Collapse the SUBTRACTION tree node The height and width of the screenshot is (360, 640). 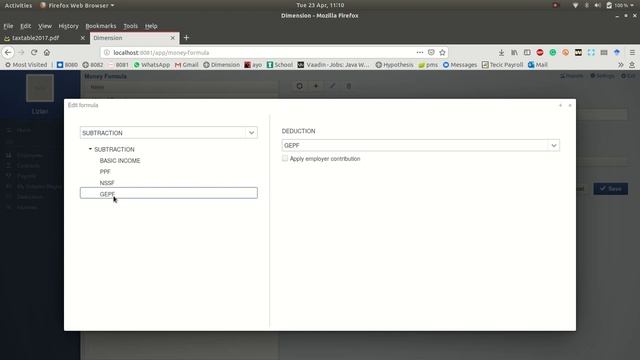[x=90, y=149]
